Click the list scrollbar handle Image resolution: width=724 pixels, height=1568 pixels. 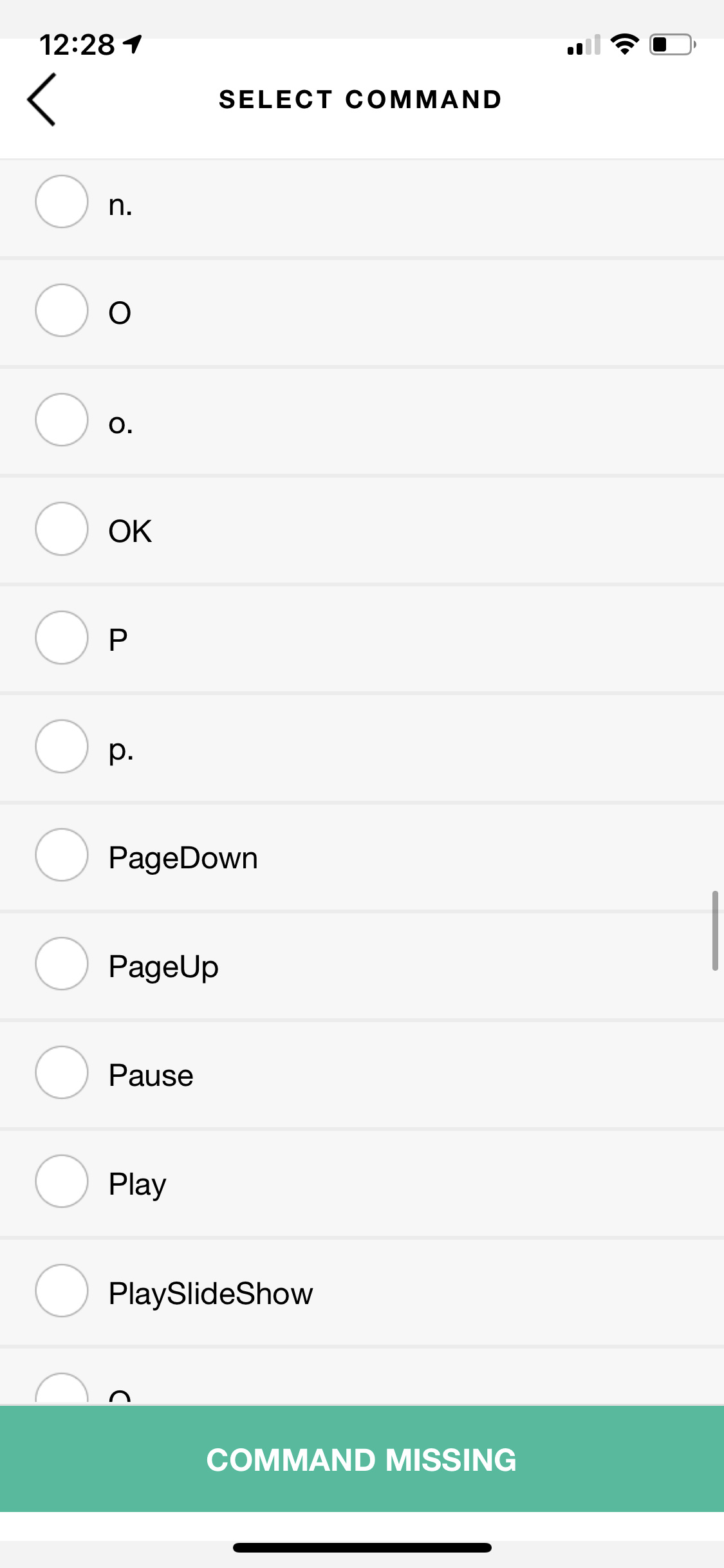click(x=714, y=930)
